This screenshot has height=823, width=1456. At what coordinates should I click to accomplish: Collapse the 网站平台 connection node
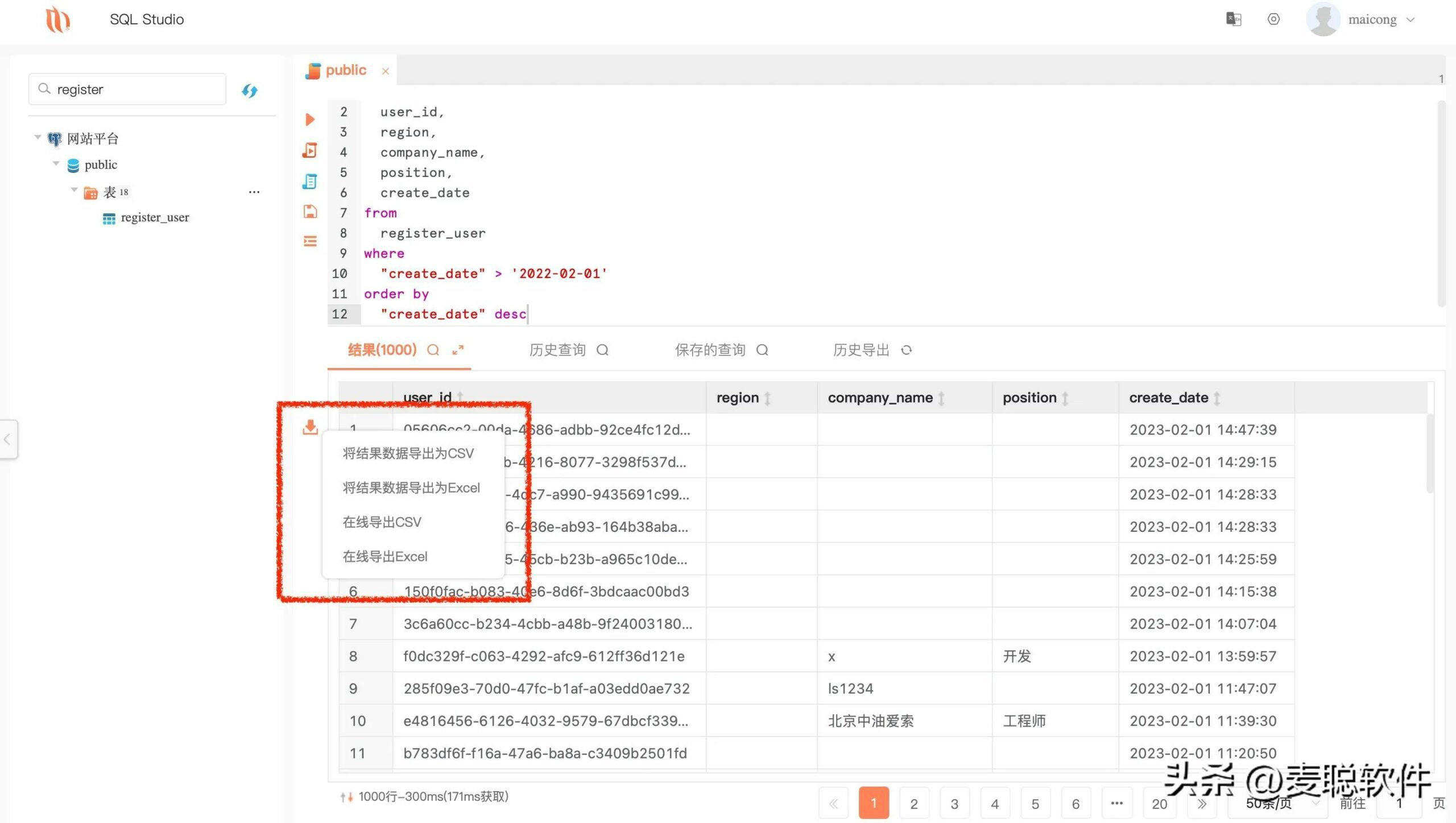pos(38,137)
